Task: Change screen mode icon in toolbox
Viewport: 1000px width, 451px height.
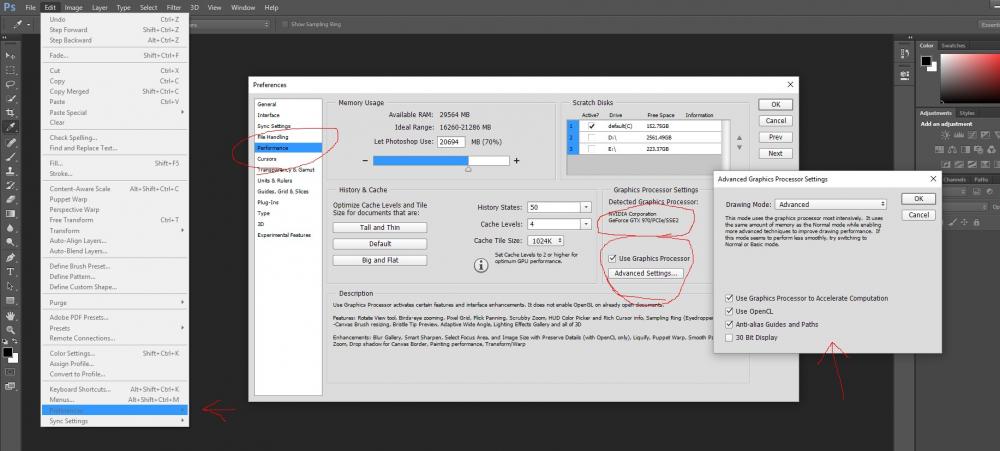Action: pyautogui.click(x=10, y=386)
